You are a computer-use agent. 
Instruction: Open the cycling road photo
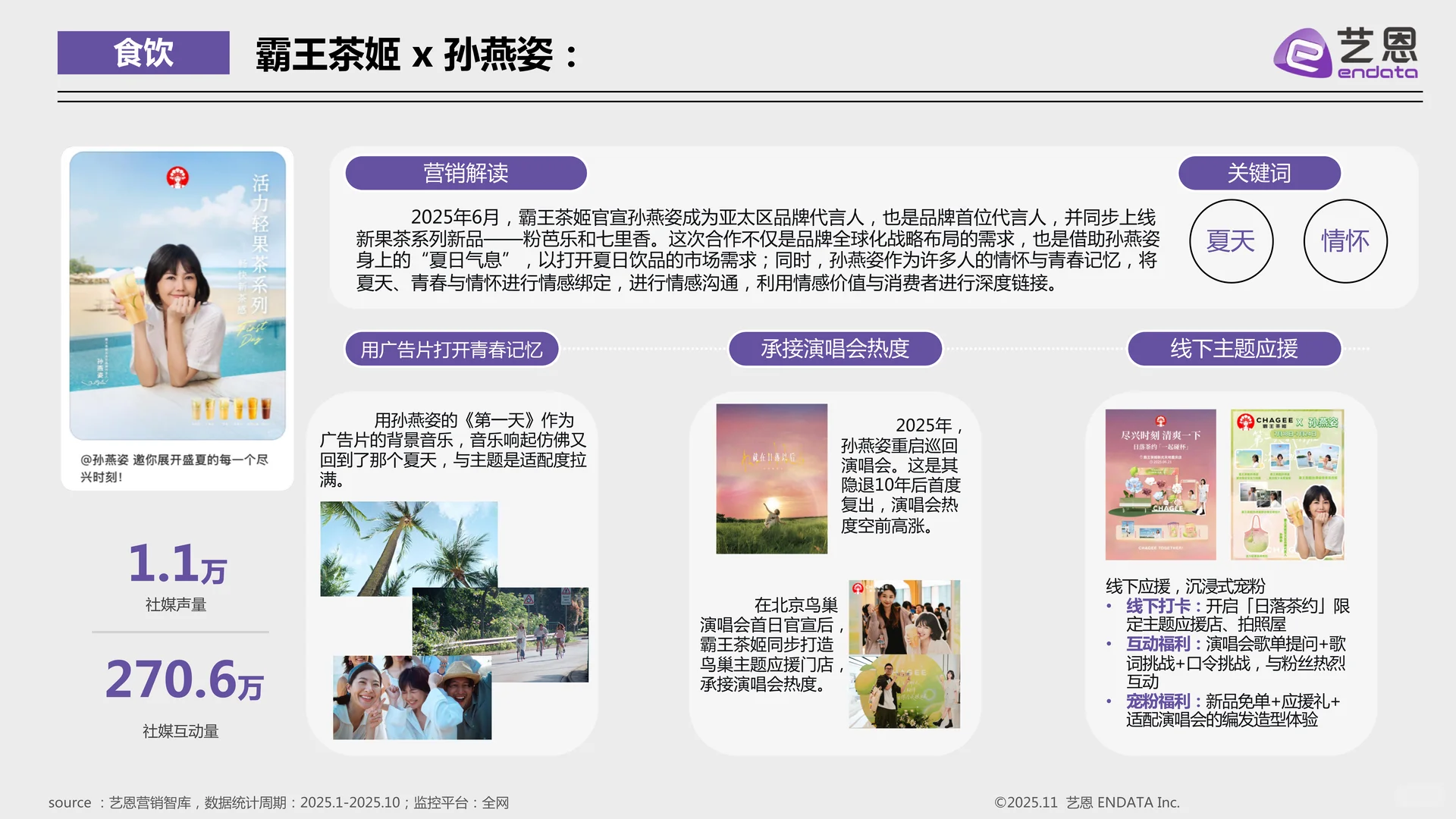pos(500,634)
